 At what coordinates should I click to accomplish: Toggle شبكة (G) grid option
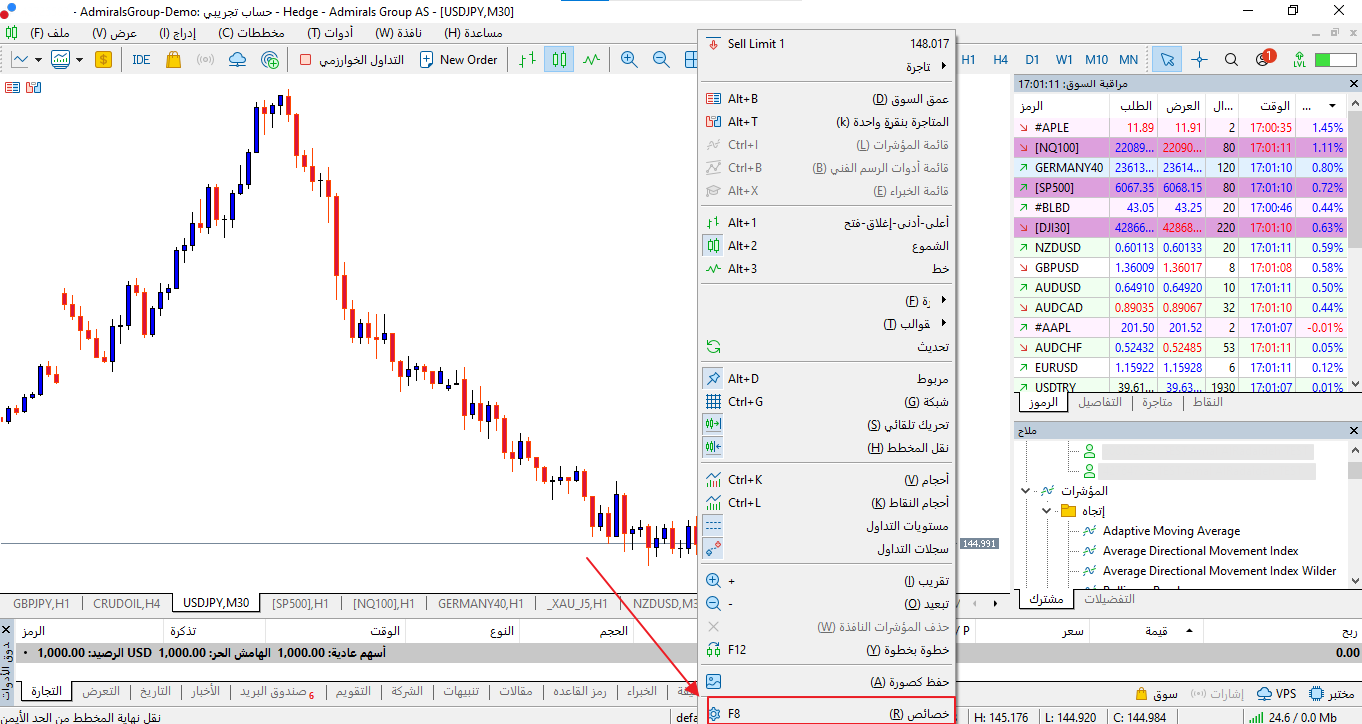[828, 402]
